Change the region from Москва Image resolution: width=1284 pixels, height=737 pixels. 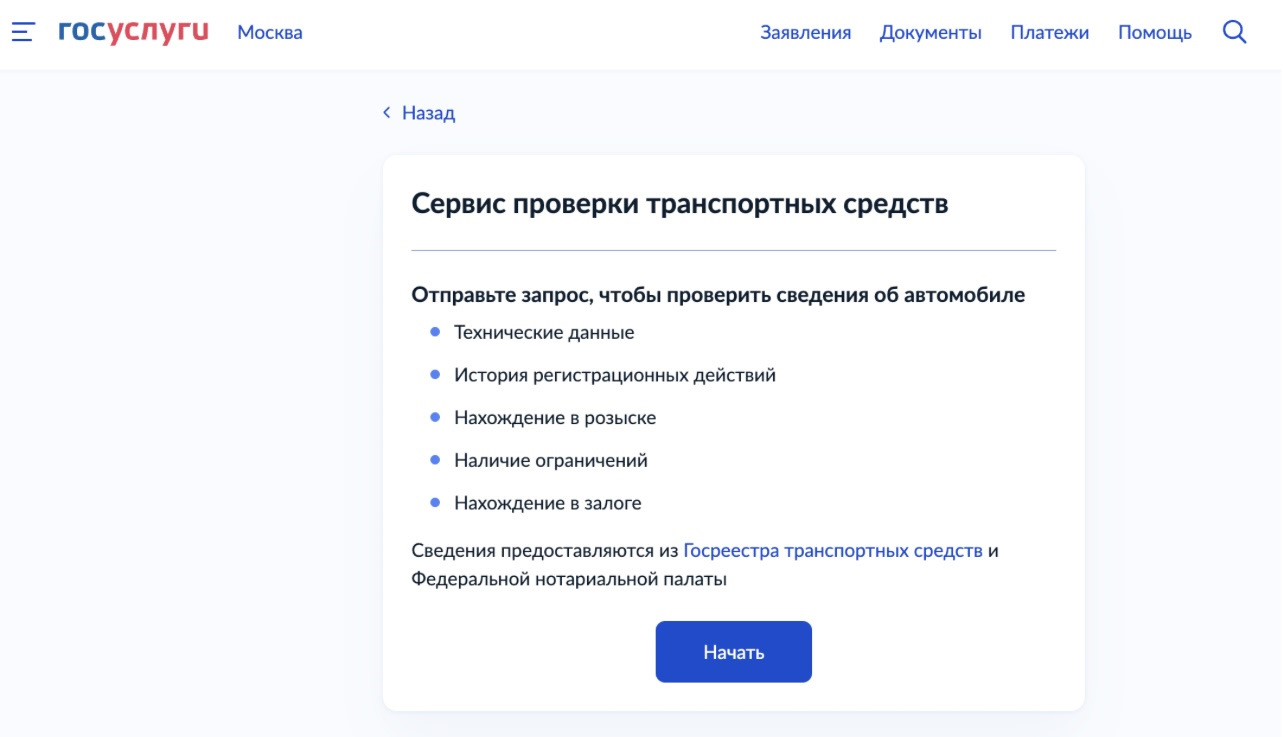coord(268,32)
